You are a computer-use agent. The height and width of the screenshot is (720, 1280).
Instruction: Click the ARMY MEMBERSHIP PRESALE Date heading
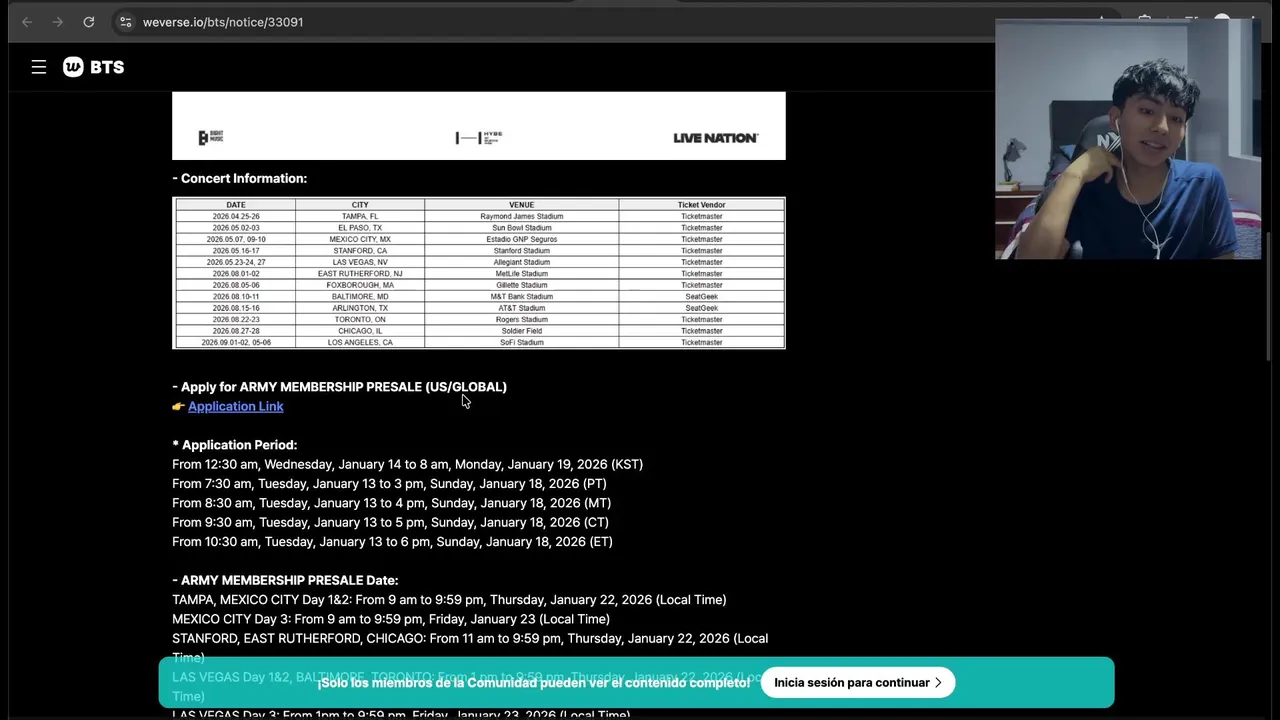click(285, 580)
